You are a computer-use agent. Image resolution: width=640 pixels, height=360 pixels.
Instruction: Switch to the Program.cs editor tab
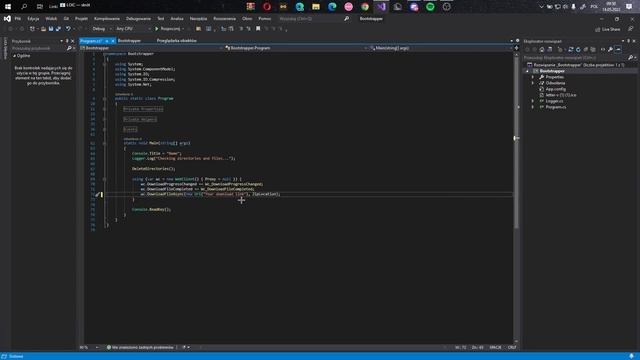[91, 41]
